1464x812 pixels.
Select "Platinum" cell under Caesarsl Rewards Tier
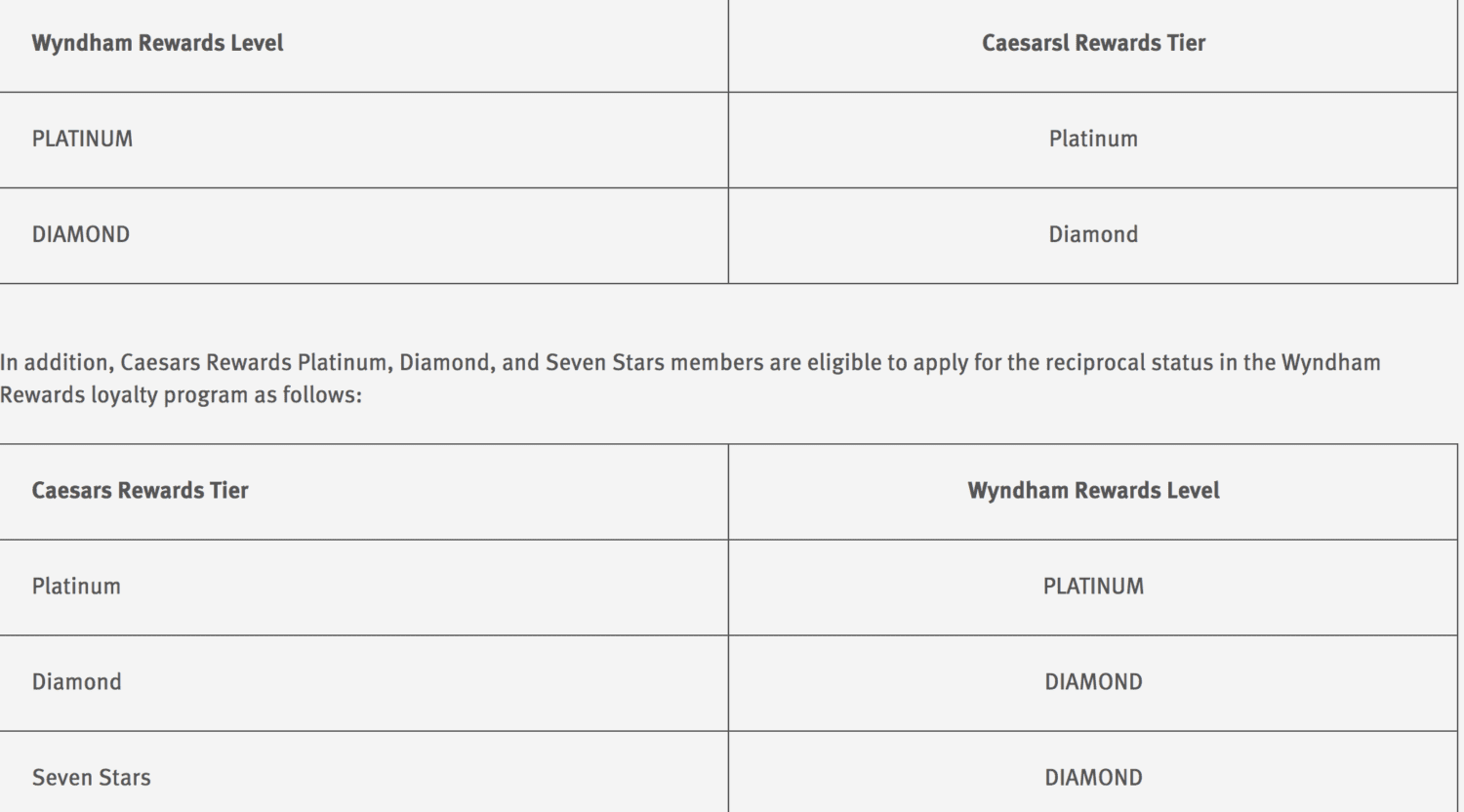tap(1093, 139)
